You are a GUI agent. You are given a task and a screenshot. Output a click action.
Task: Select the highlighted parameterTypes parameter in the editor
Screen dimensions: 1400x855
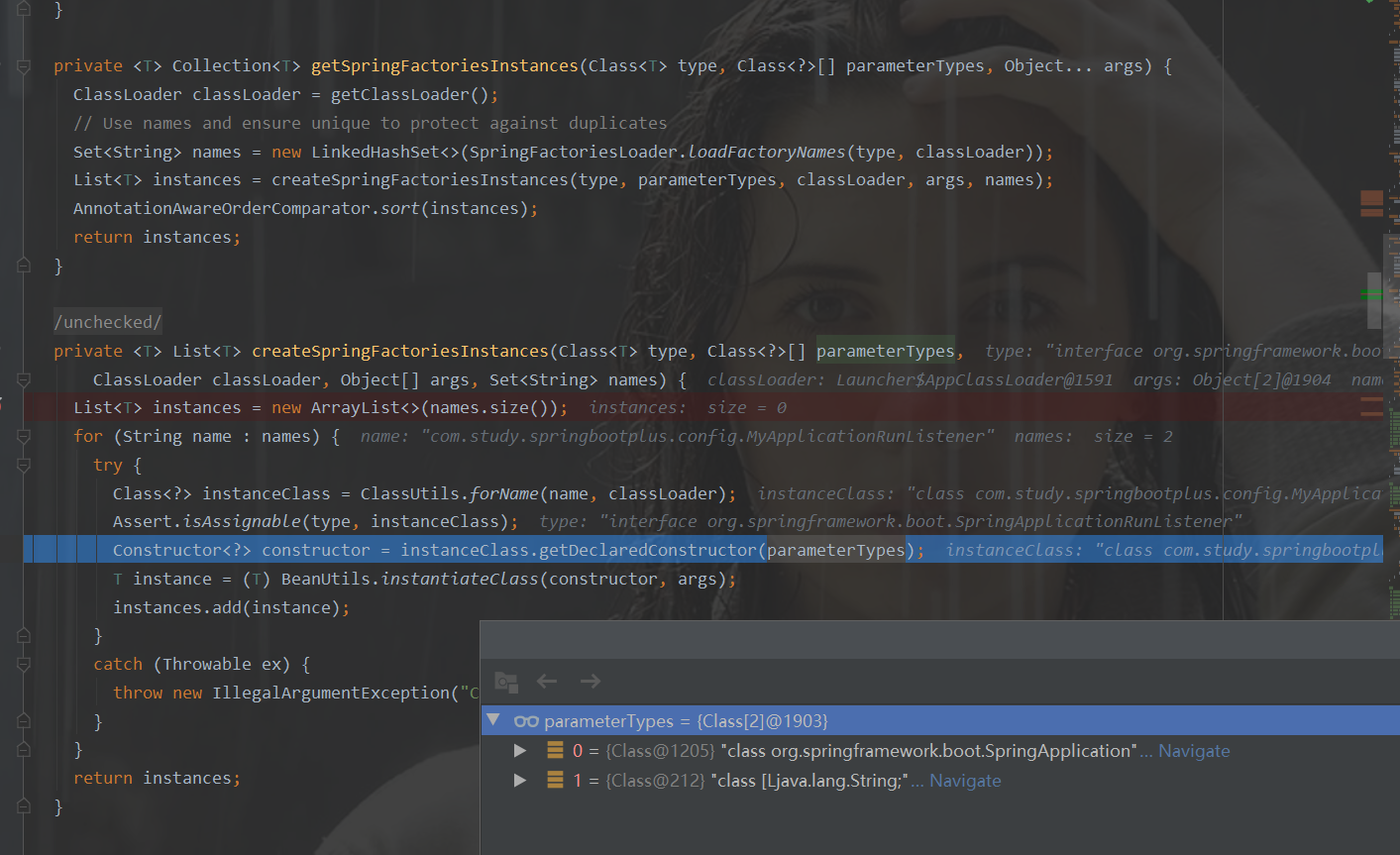tap(885, 350)
